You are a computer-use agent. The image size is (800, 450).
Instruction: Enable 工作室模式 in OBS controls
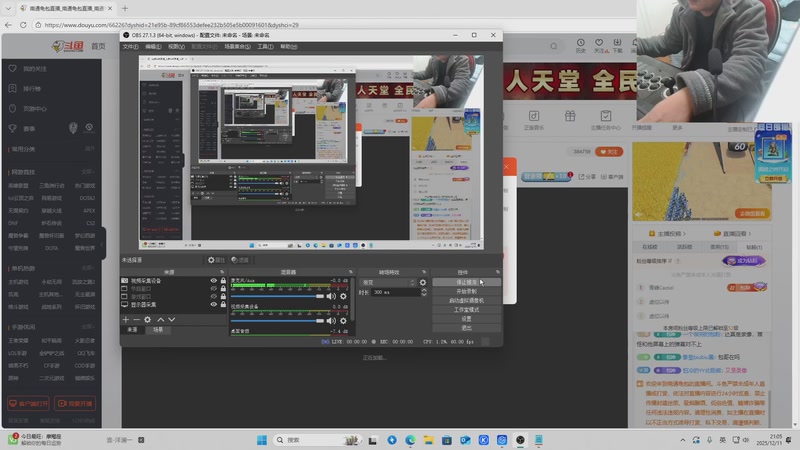[x=466, y=310]
